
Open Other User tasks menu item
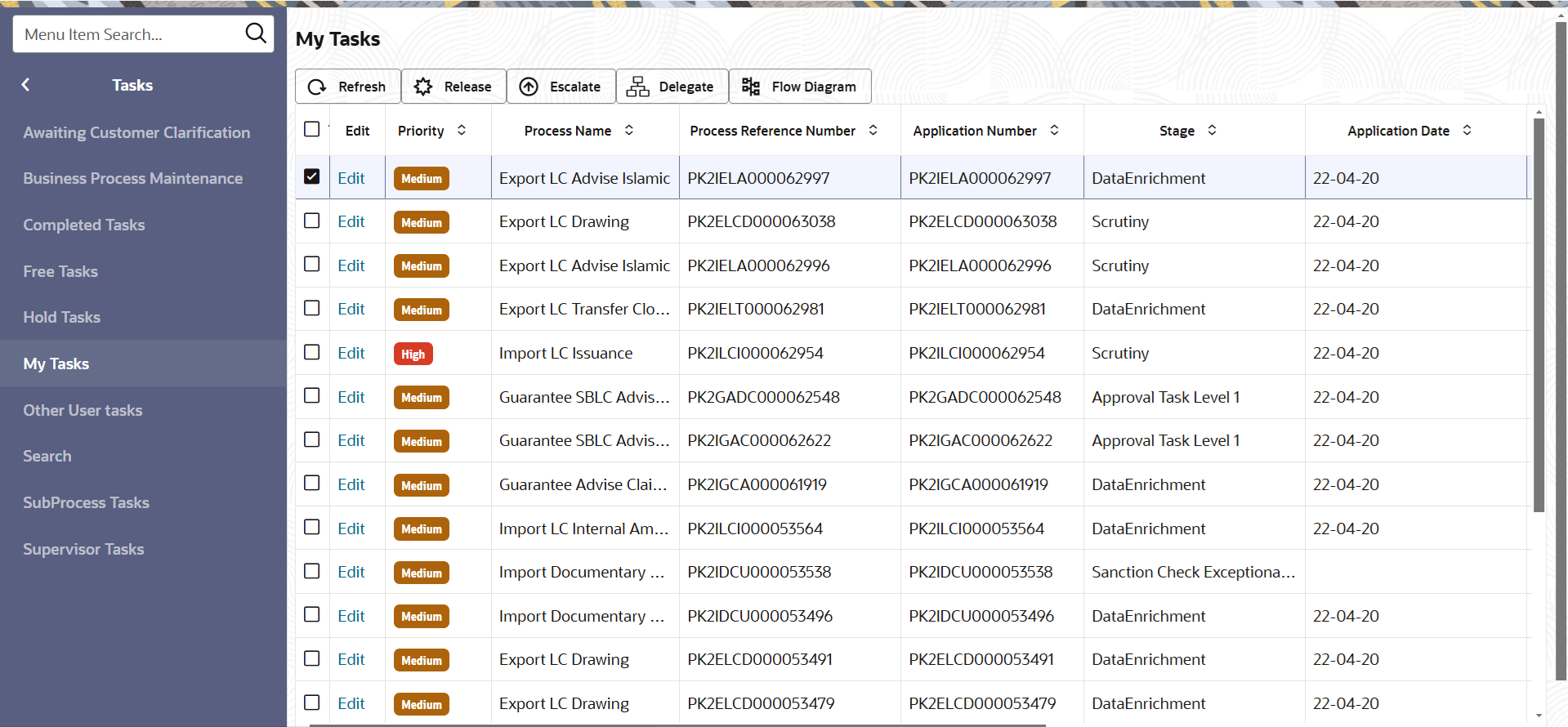(x=83, y=410)
